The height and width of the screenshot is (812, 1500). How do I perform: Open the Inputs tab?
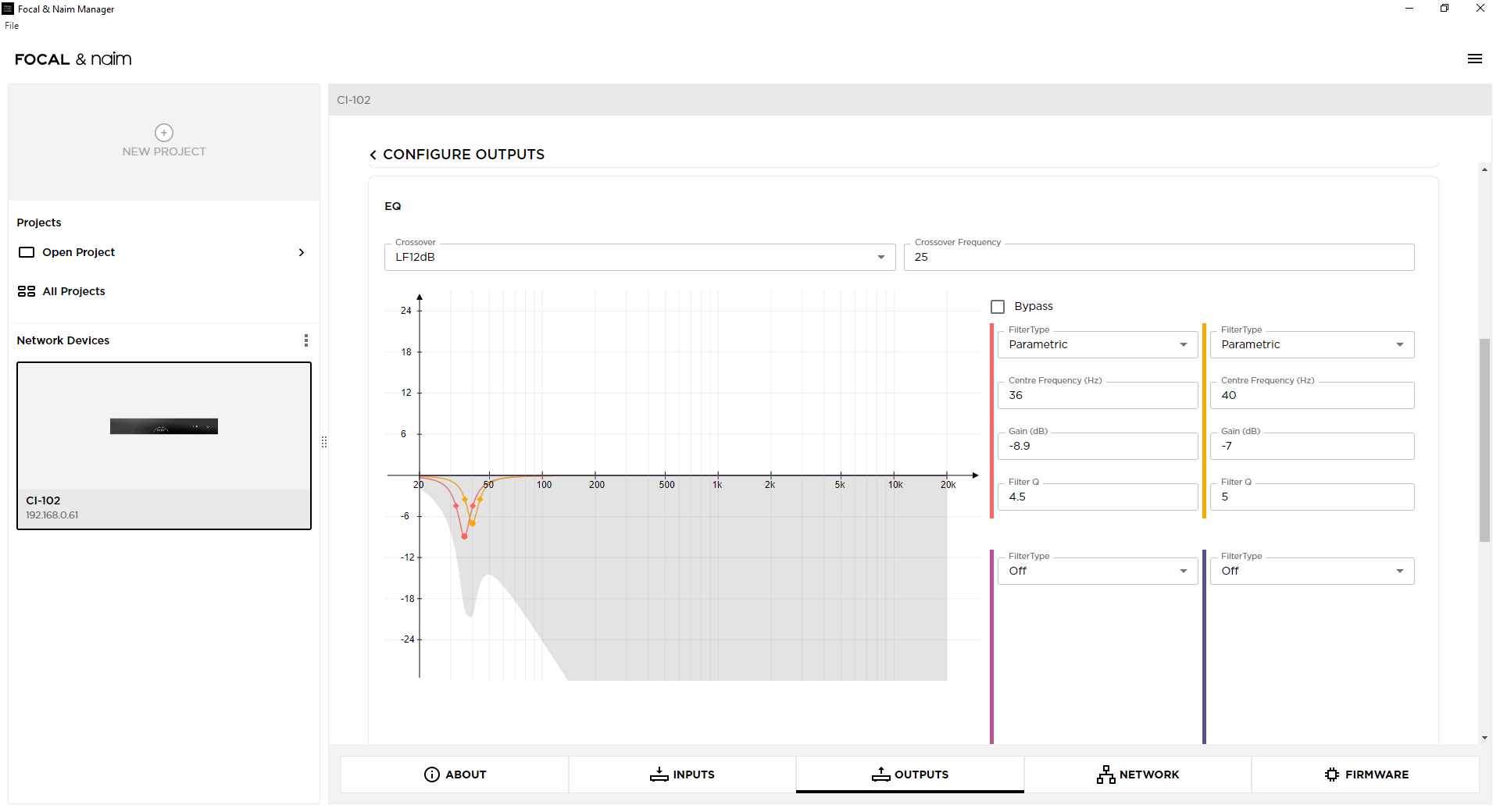coord(682,775)
